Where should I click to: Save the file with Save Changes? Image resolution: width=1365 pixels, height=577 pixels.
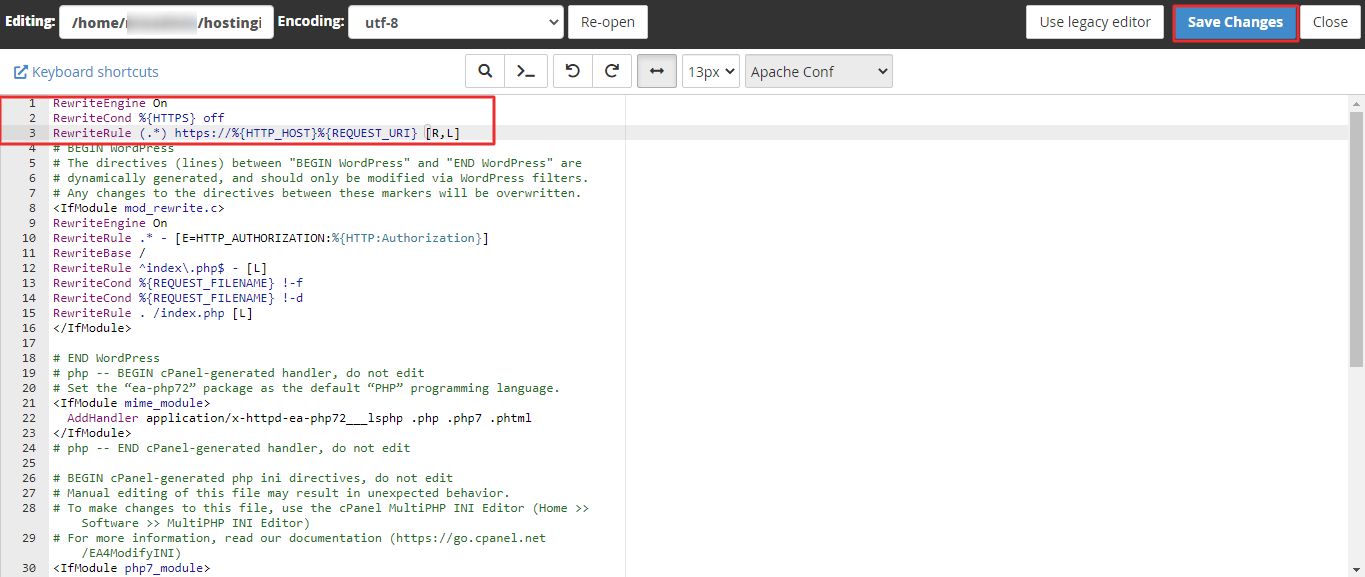(x=1235, y=22)
